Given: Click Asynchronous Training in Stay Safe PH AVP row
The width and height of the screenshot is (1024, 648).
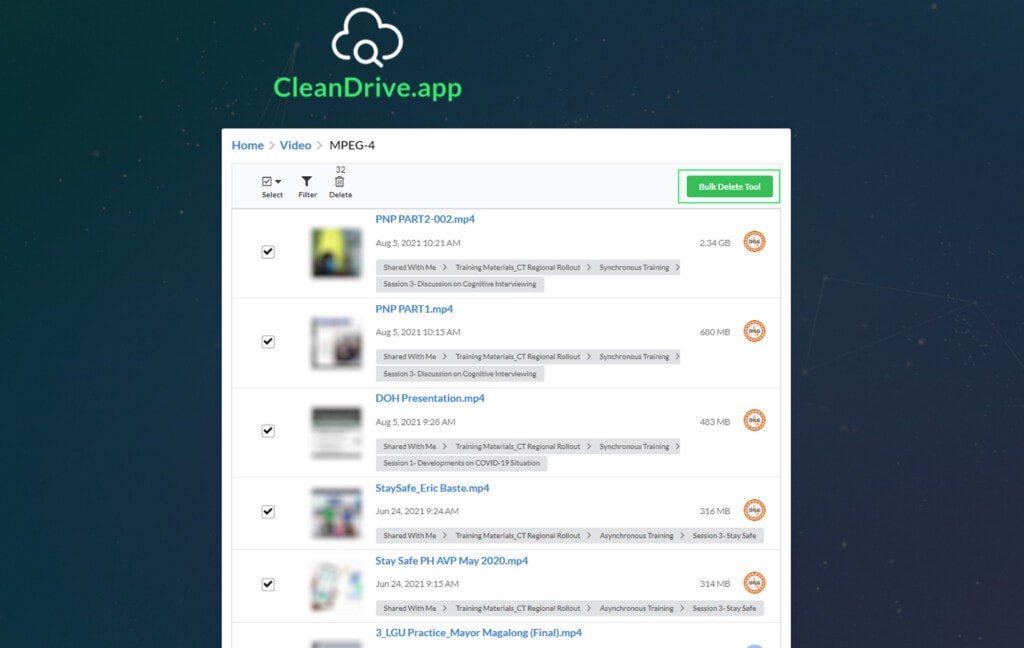Looking at the screenshot, I should tap(636, 608).
